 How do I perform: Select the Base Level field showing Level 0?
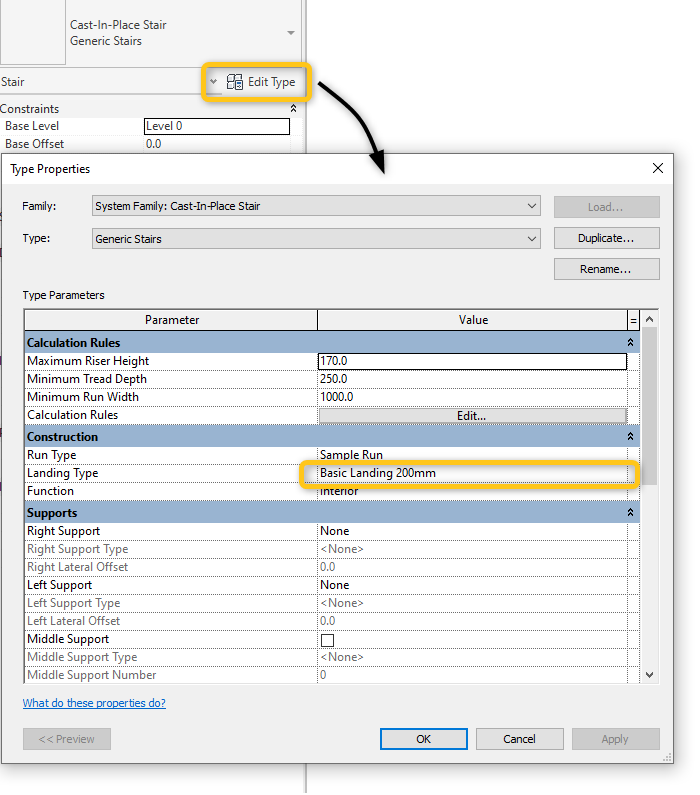(x=217, y=126)
